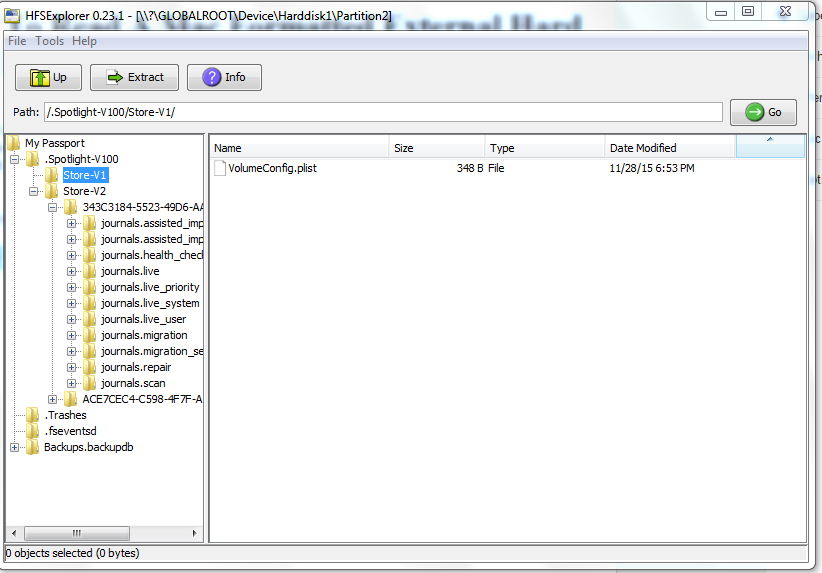Click the empty column header with sort arrow

point(770,146)
